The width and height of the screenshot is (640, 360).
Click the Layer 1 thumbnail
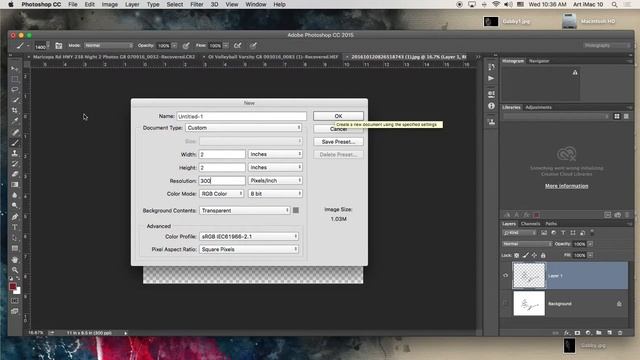(x=529, y=276)
